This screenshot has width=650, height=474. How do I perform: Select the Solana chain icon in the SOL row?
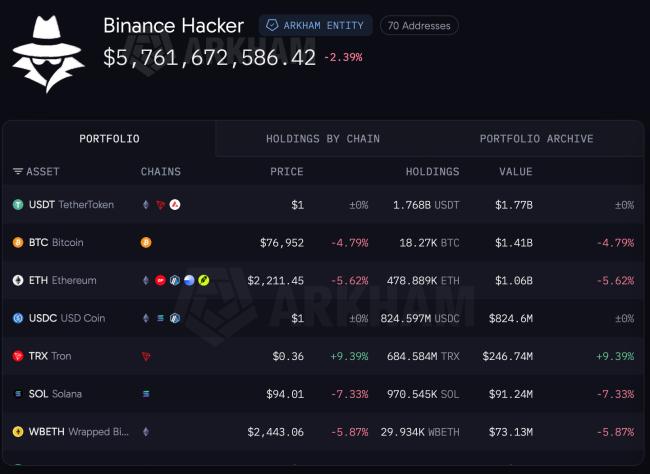146,394
